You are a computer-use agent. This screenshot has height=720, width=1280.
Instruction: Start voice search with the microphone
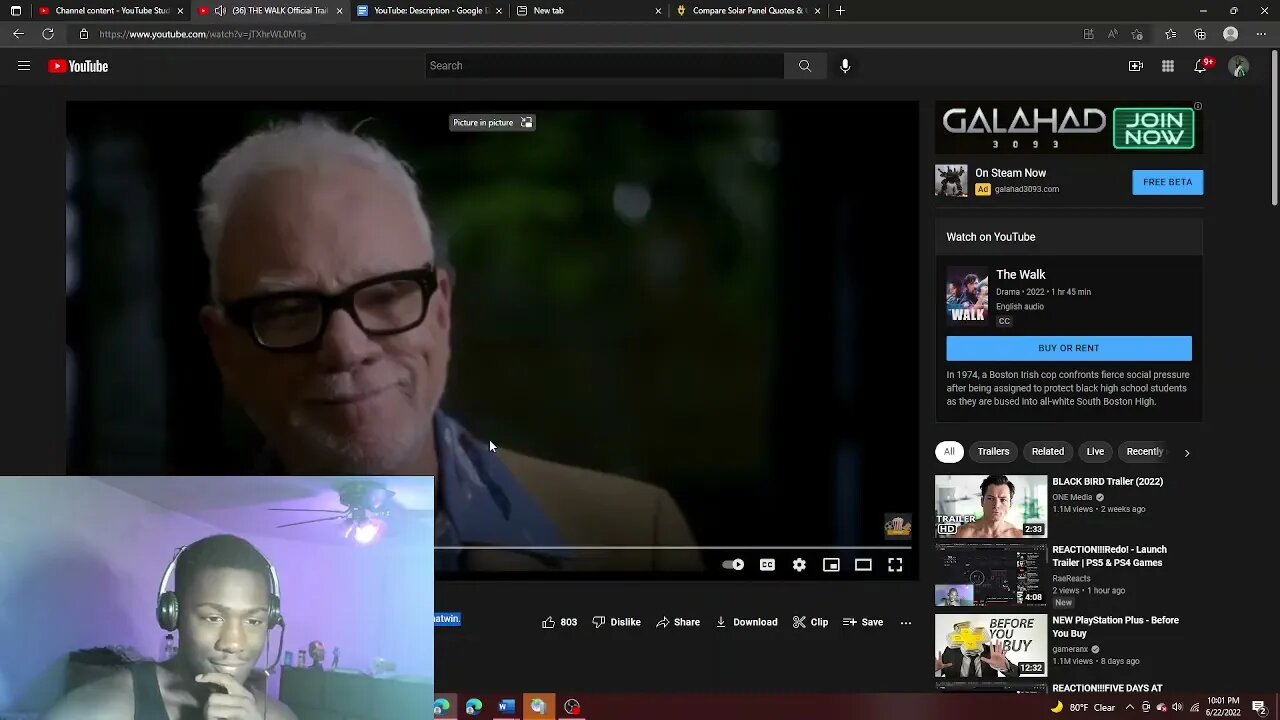click(x=845, y=66)
